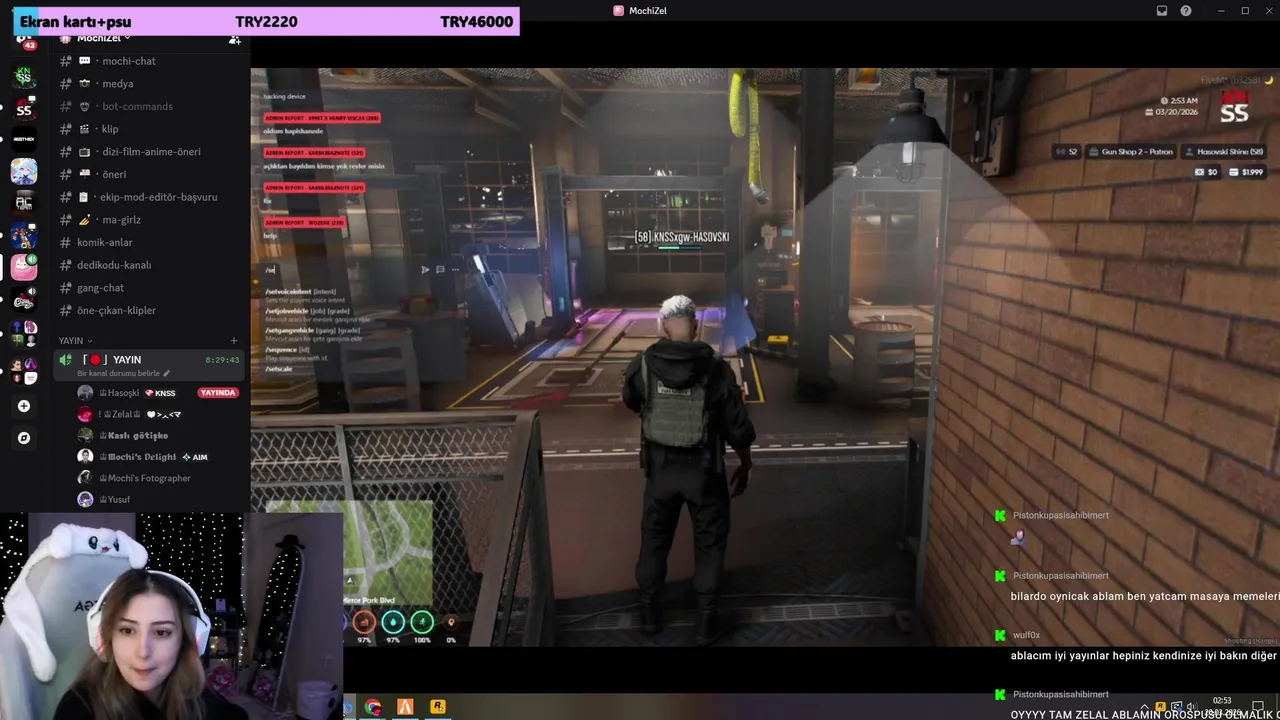Open the AC Team server icon
1280x720 pixels.
(x=24, y=203)
